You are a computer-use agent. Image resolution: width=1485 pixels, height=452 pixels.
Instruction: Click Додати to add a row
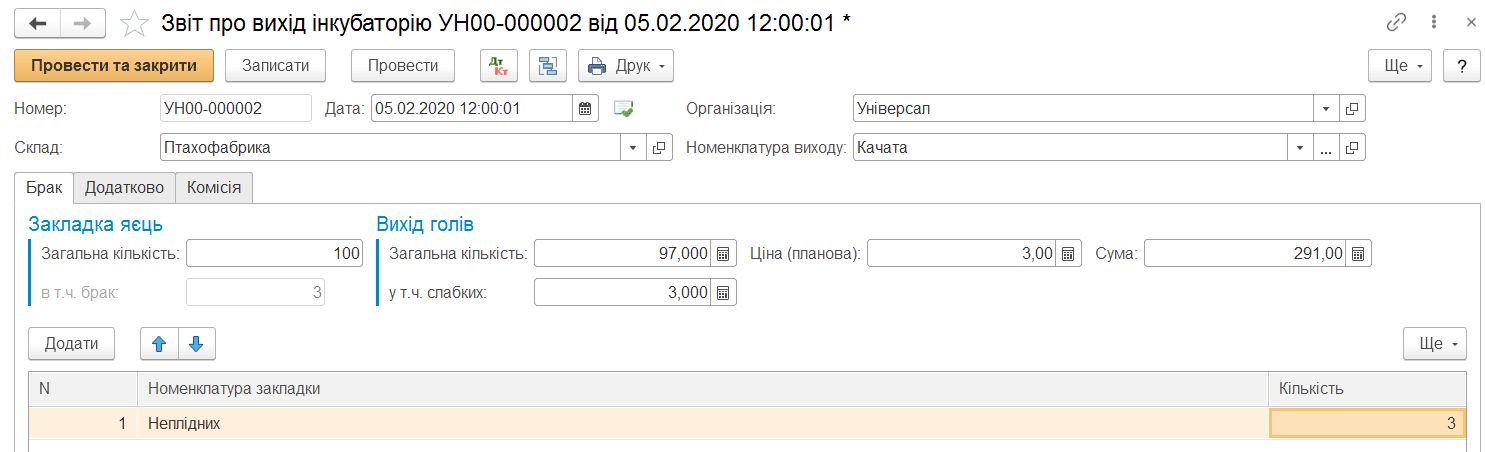point(71,344)
